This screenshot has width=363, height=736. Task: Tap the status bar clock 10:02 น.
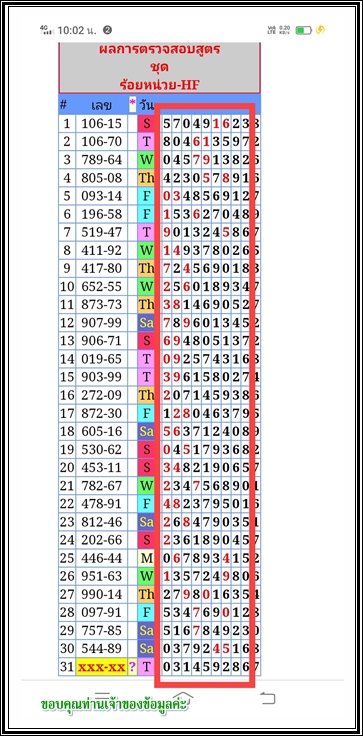point(77,31)
